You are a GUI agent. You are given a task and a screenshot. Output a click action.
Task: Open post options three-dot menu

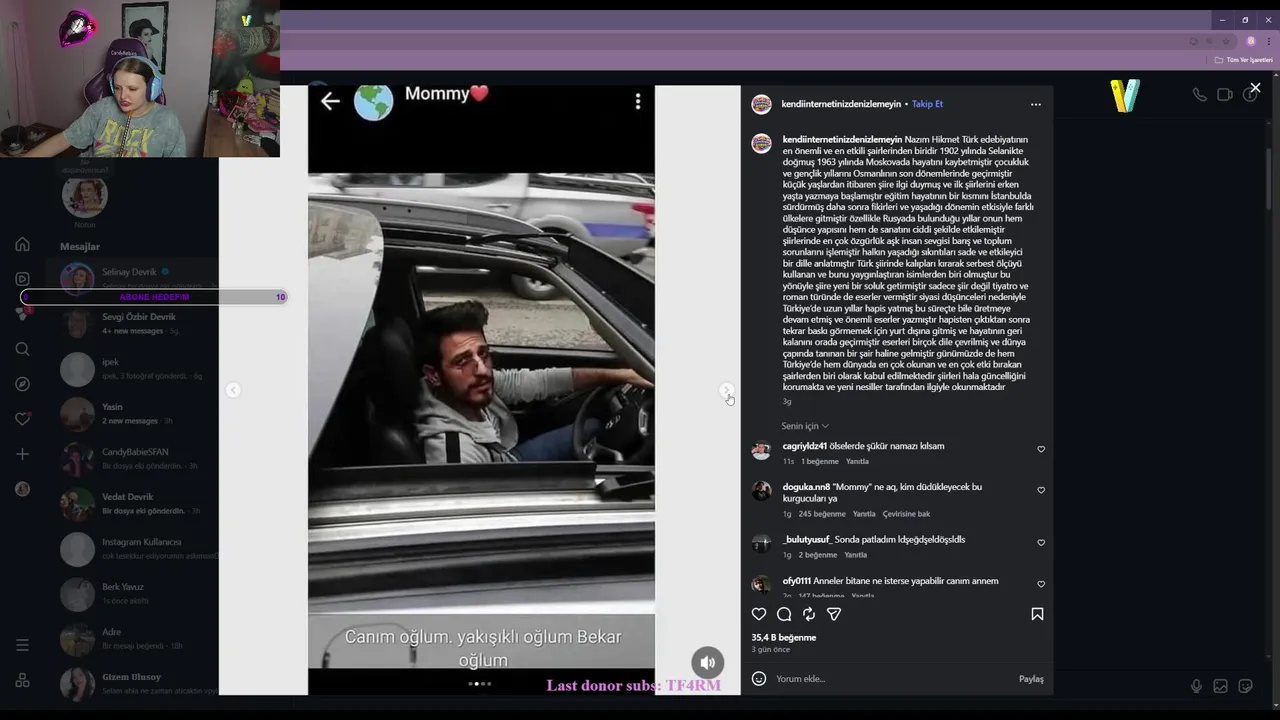(x=1035, y=104)
